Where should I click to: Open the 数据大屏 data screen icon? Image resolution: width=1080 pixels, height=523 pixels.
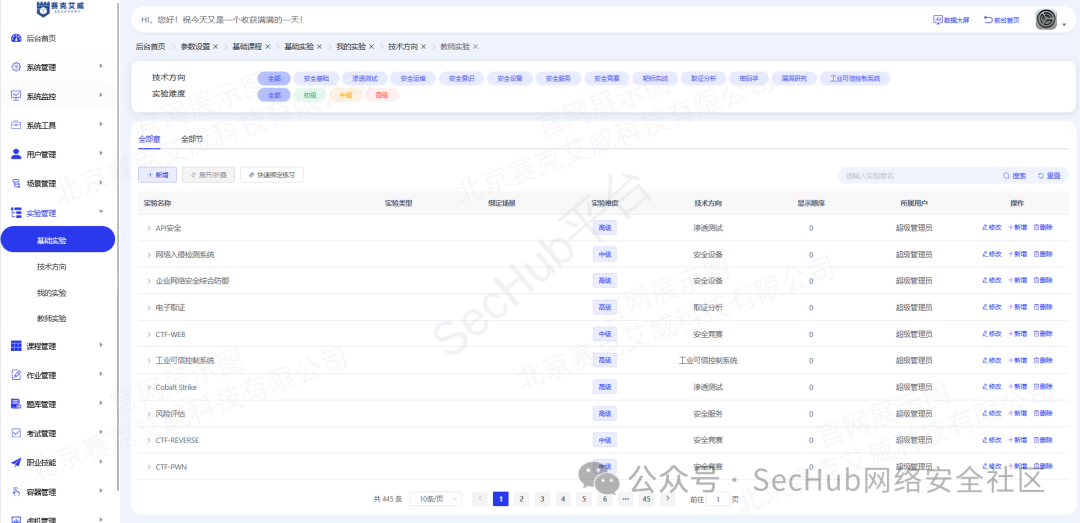point(937,20)
